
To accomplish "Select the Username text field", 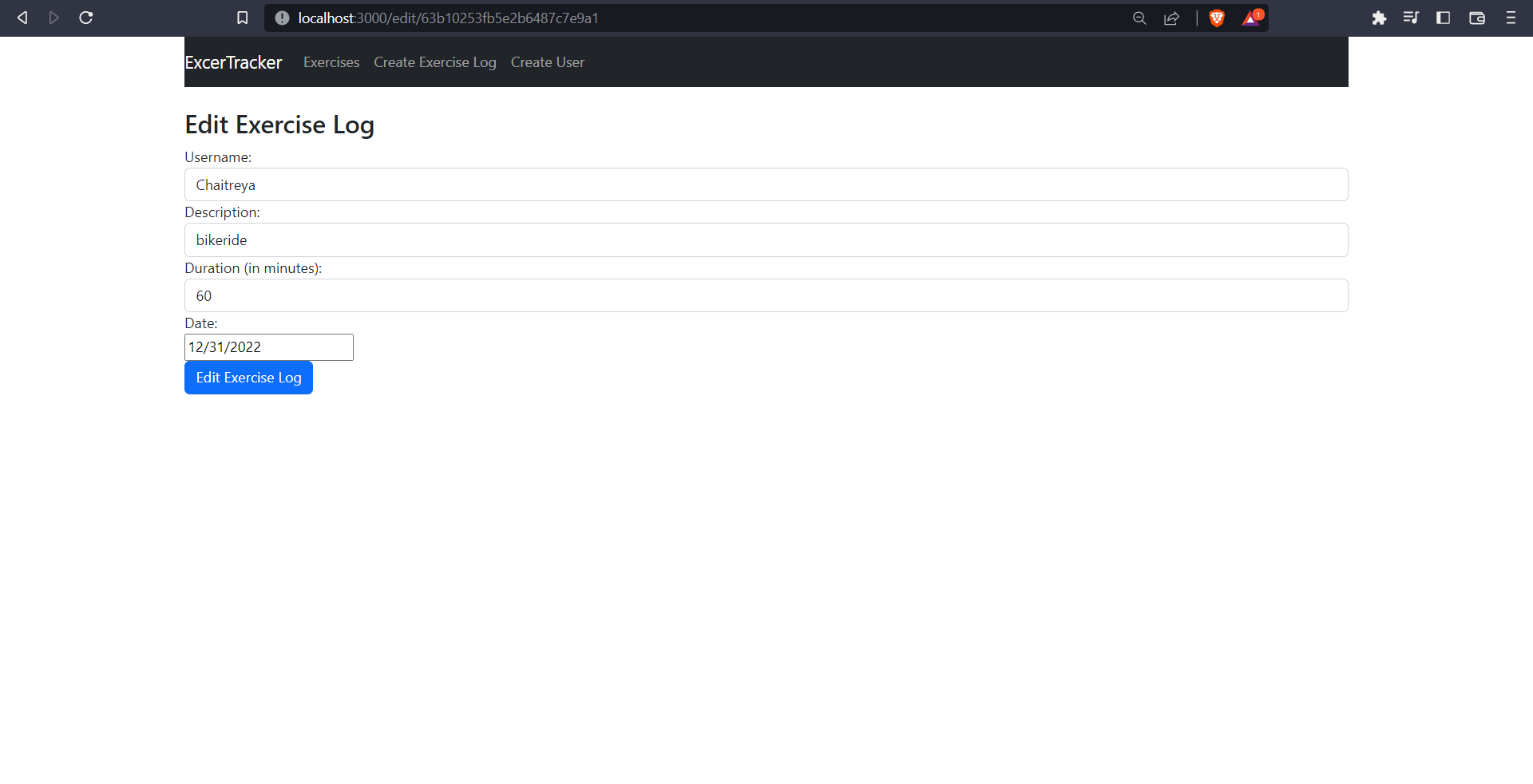I will 766,184.
